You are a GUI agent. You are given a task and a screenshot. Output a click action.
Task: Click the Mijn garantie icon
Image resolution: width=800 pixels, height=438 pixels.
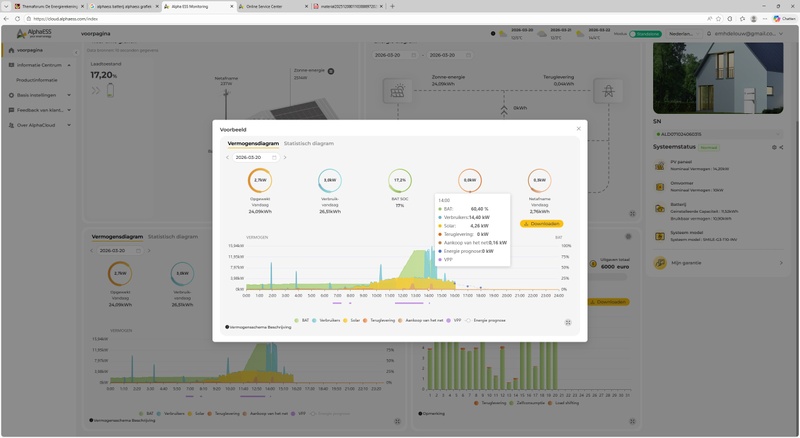[660, 263]
